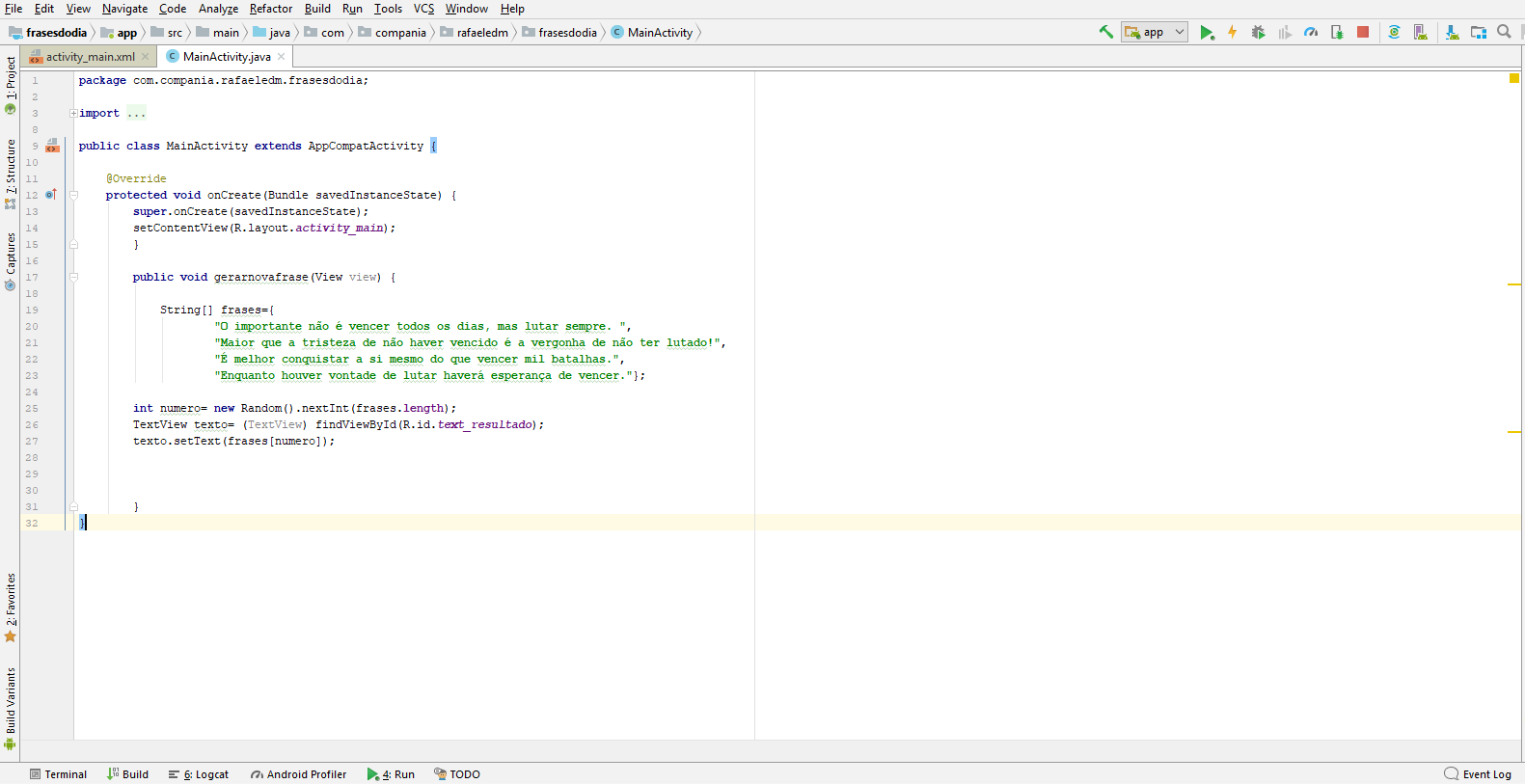The image size is (1525, 784).
Task: Toggle the Structure tool window
Action: coord(11,174)
